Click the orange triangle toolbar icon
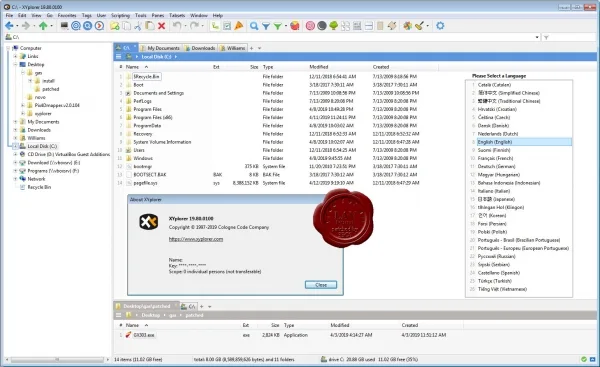Viewport: 600px width, 367px height. coord(239,26)
